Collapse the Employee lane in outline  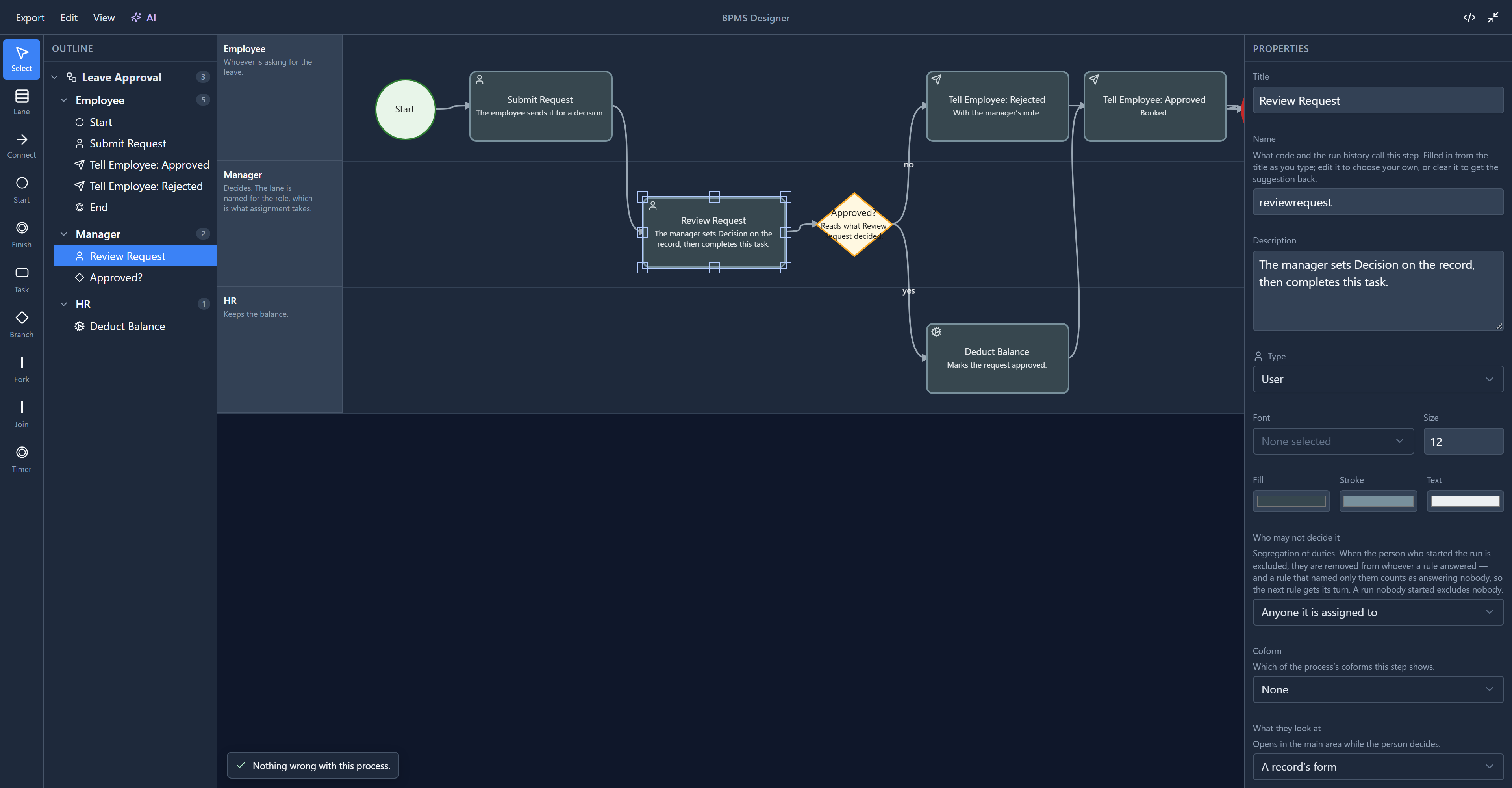click(x=64, y=100)
